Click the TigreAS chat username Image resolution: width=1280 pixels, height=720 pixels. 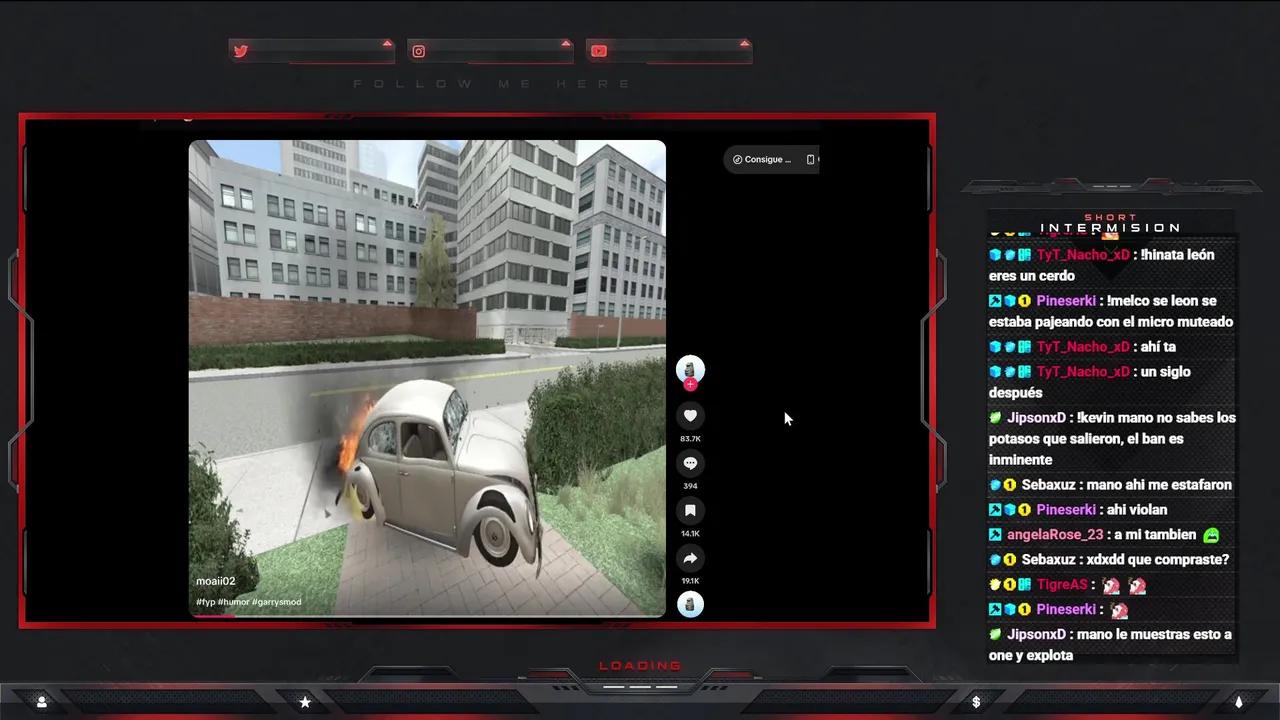(1061, 585)
